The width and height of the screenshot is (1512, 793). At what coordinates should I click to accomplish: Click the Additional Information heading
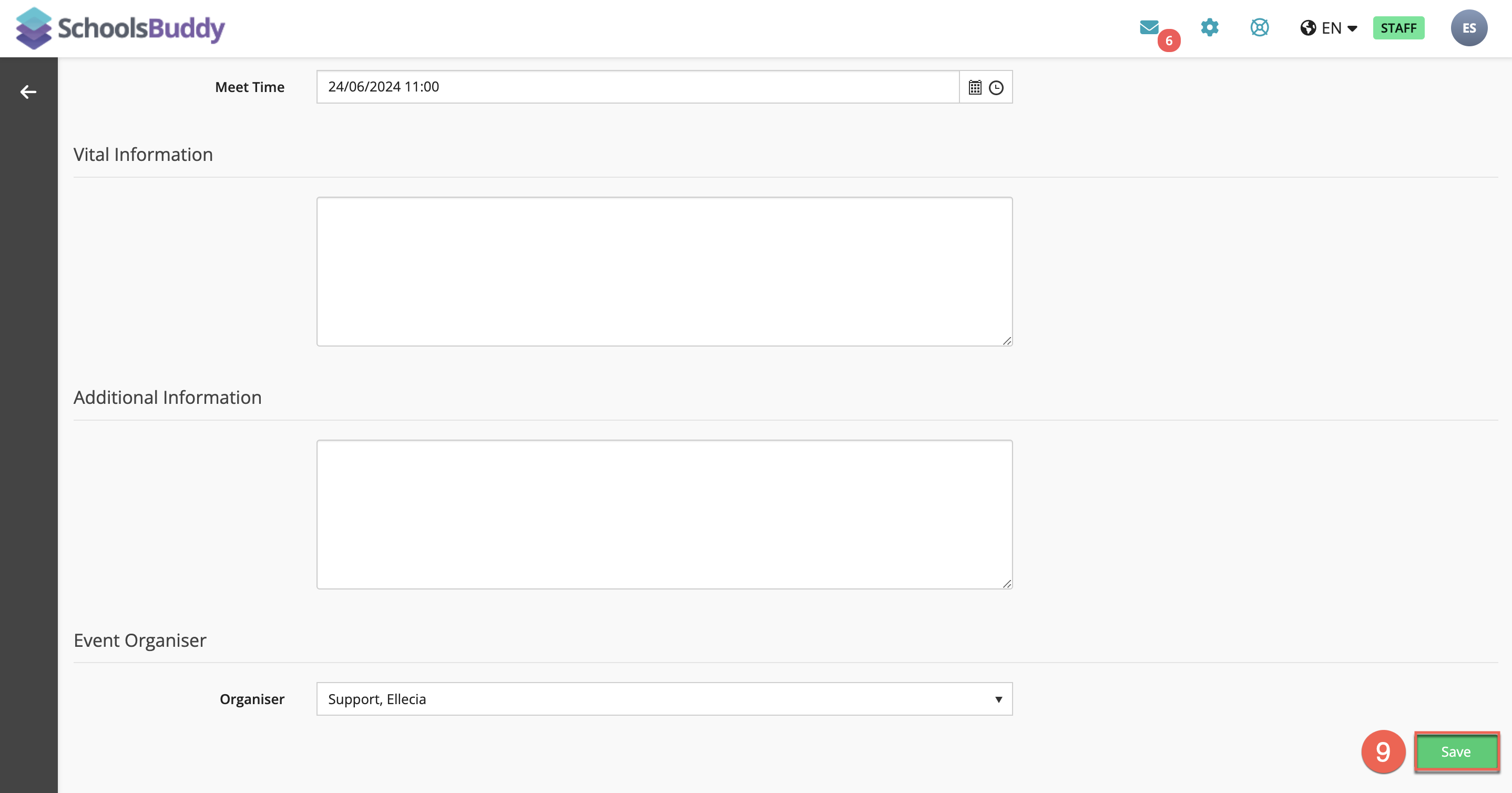point(167,398)
